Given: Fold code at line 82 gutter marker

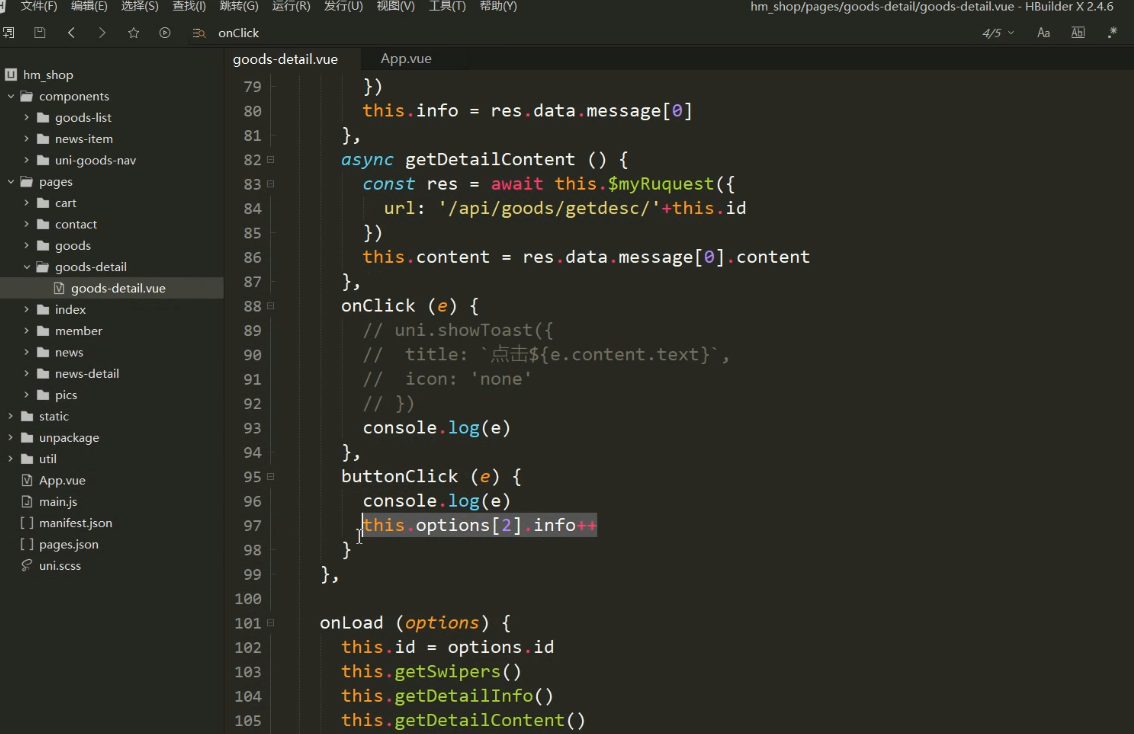Looking at the screenshot, I should click(x=270, y=159).
